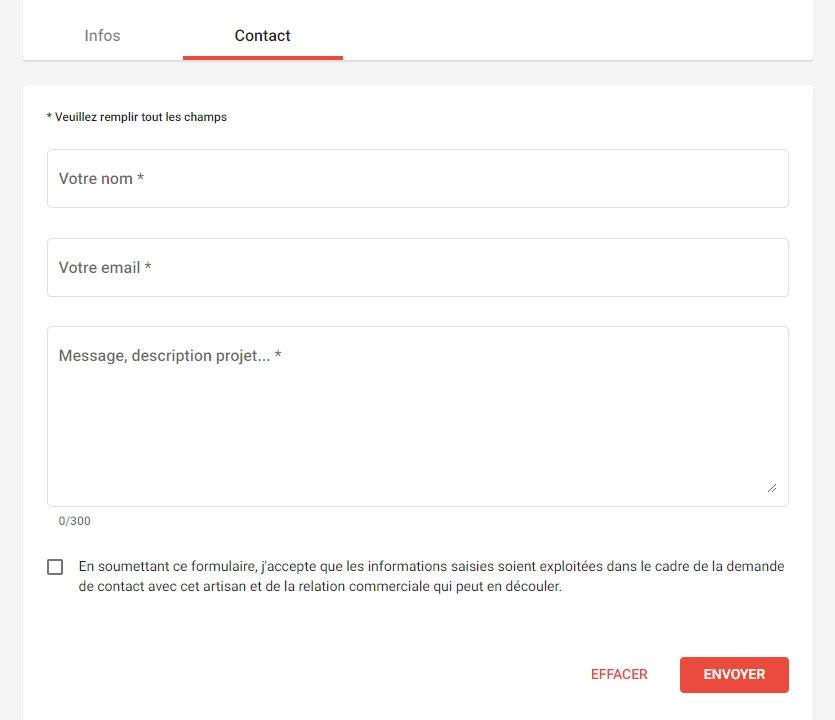The height and width of the screenshot is (720, 835).
Task: Click the message description text area
Action: pos(418,416)
